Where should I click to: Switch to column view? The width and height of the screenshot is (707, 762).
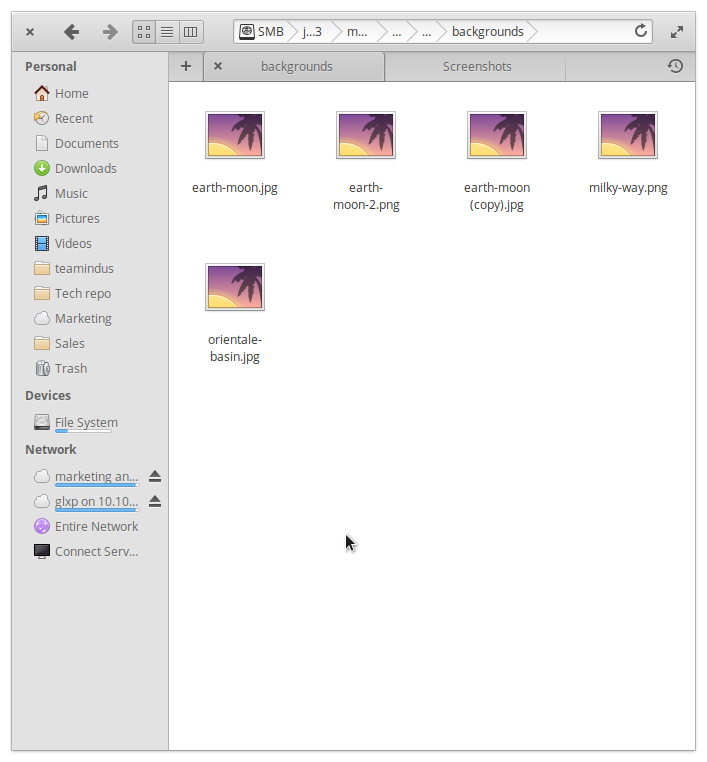click(190, 32)
